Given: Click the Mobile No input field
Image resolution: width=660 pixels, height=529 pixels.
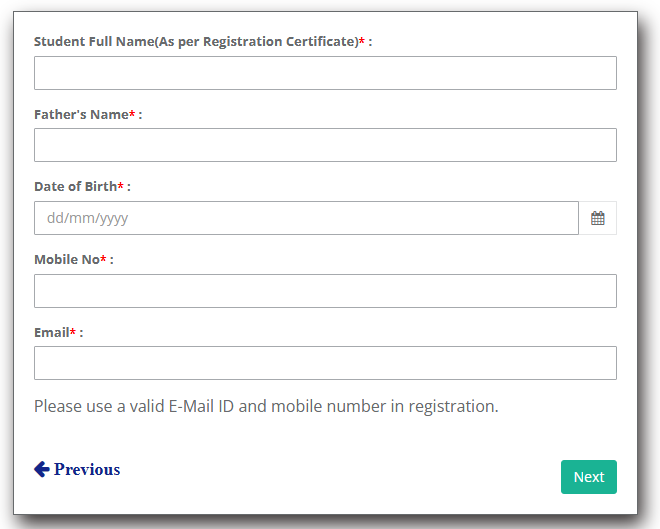Looking at the screenshot, I should tap(325, 291).
